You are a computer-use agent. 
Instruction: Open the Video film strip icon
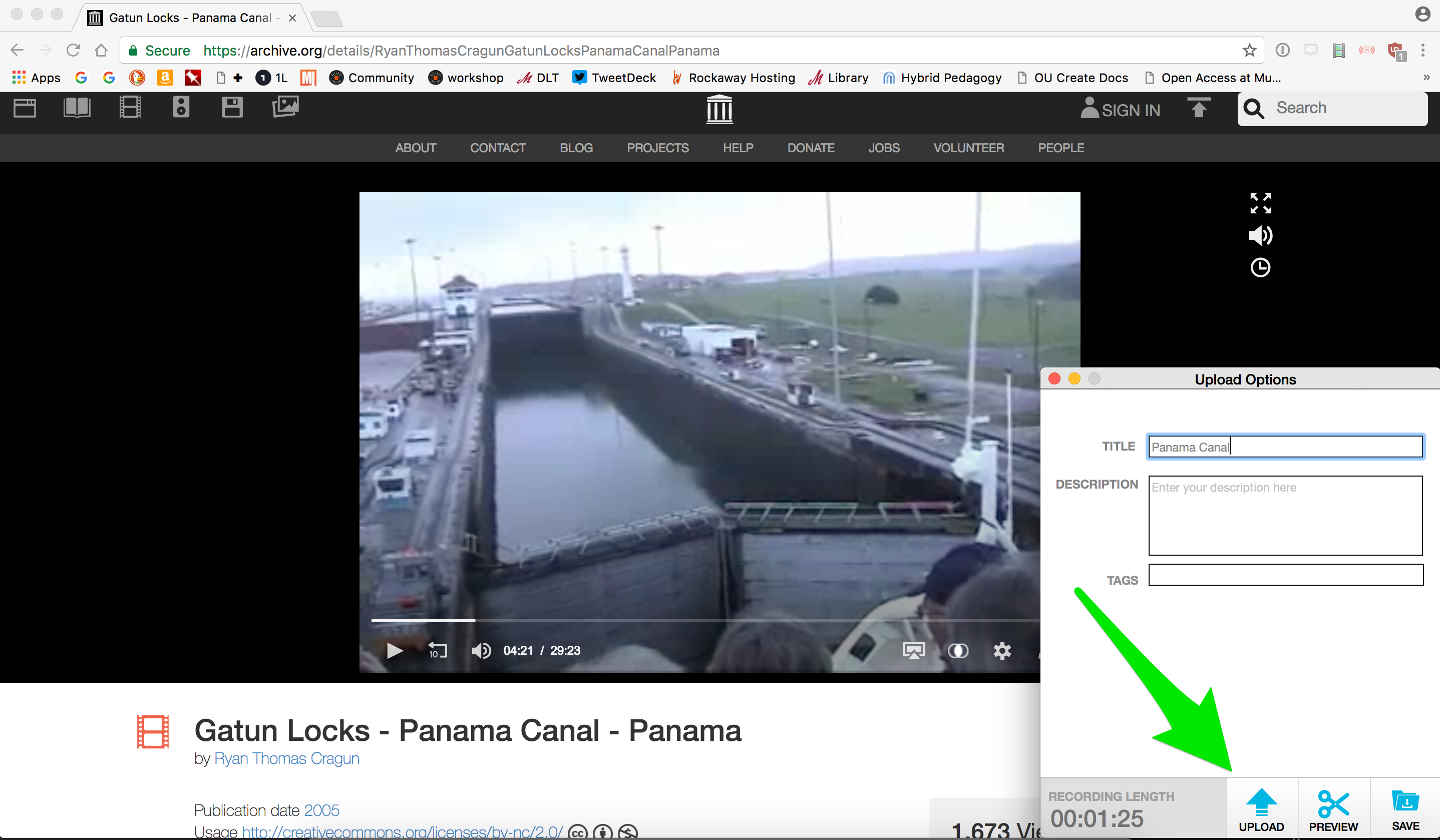click(x=130, y=108)
